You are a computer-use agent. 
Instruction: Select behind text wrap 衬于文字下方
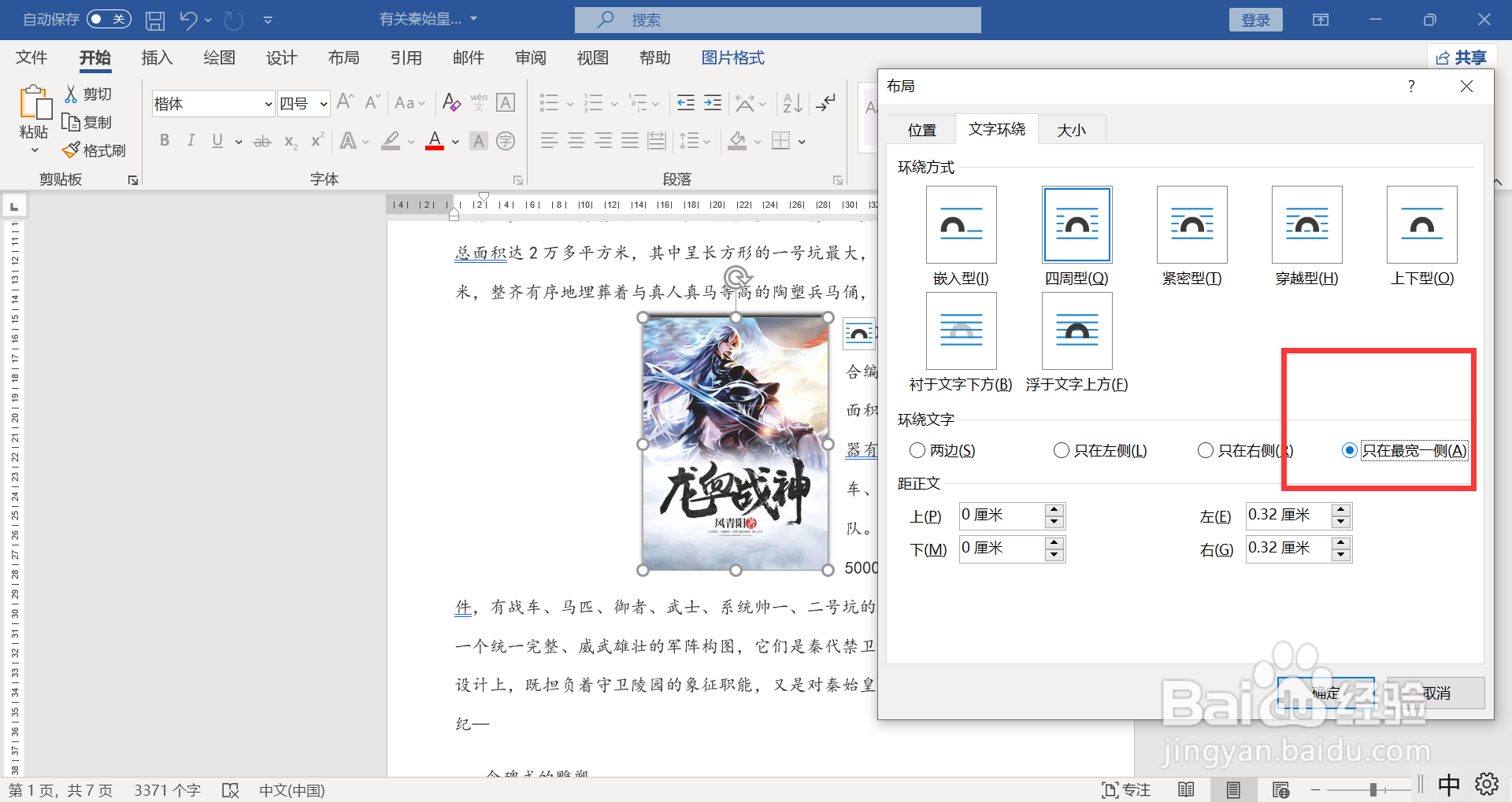point(961,331)
